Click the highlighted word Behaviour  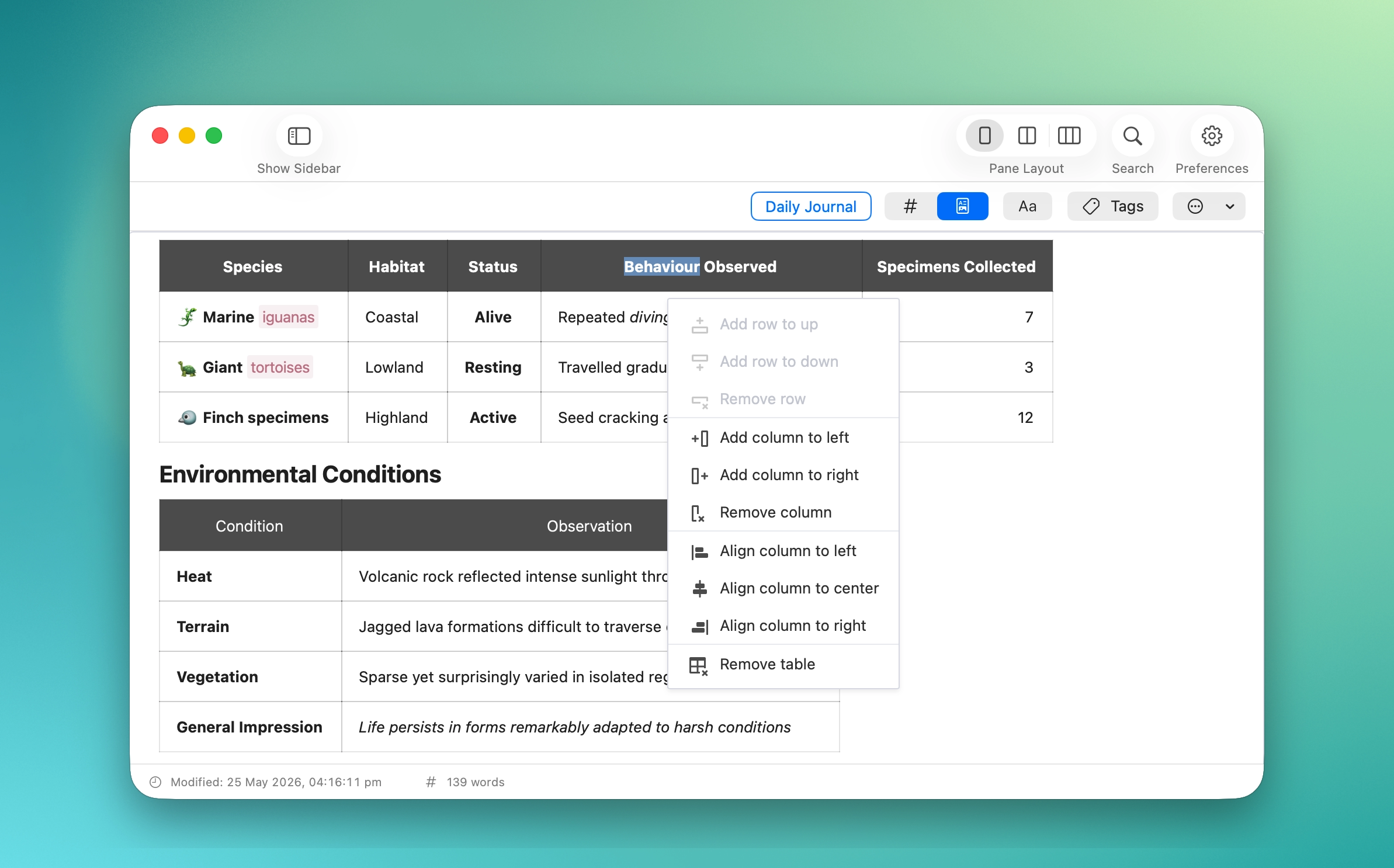coord(661,266)
